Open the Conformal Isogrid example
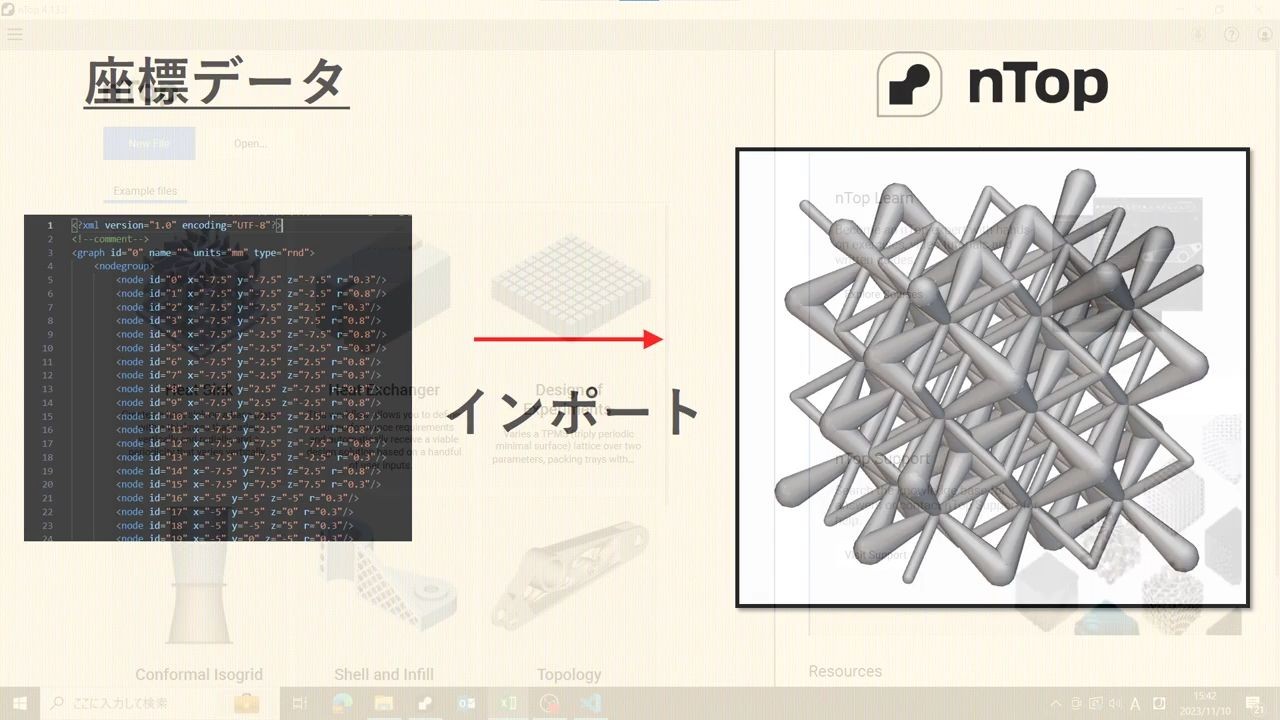Screen dimensions: 1280x720 [199, 674]
